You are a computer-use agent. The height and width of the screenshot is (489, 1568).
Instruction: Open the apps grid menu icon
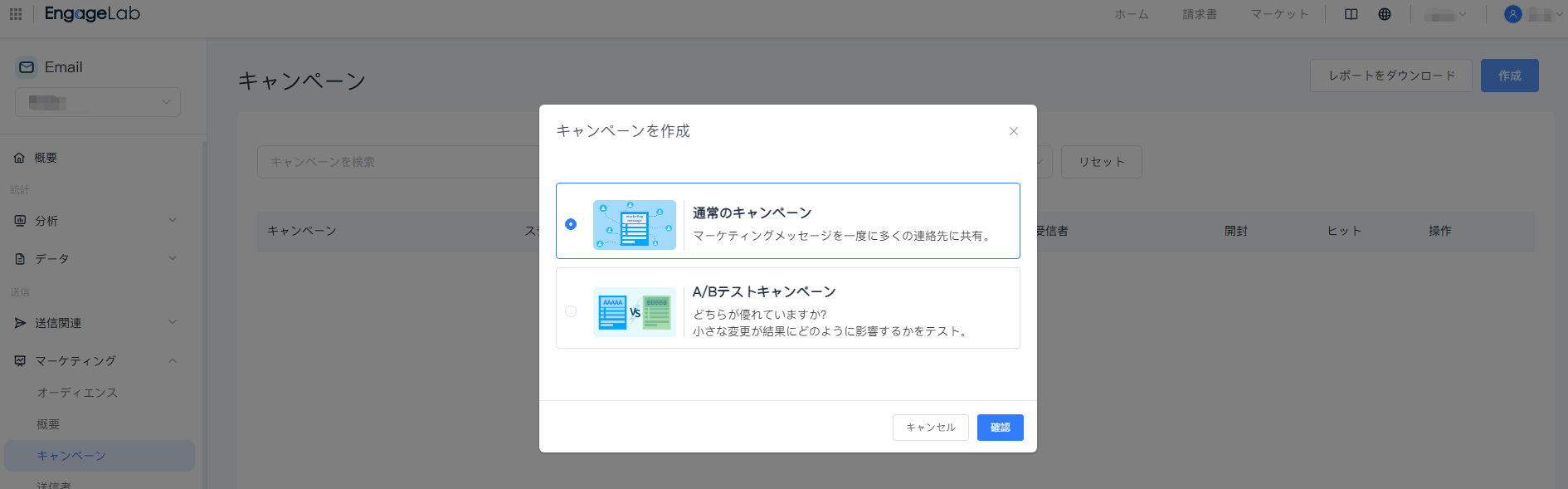[x=16, y=14]
